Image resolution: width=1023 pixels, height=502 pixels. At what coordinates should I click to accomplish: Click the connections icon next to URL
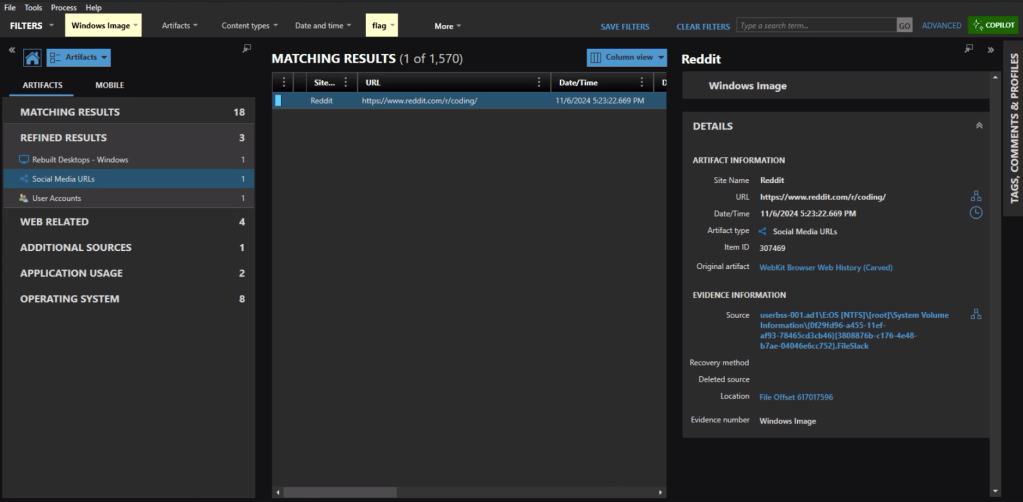tap(976, 197)
